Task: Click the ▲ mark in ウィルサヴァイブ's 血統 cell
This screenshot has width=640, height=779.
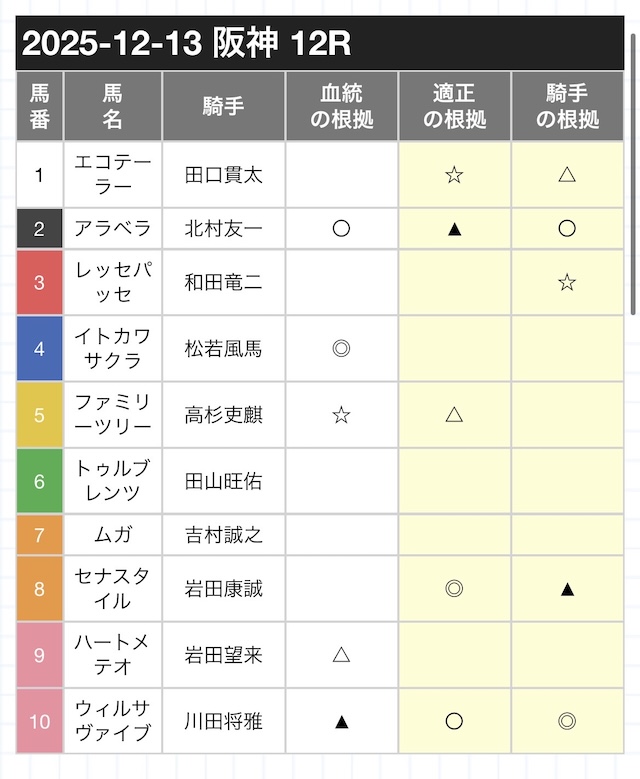Action: click(x=341, y=721)
